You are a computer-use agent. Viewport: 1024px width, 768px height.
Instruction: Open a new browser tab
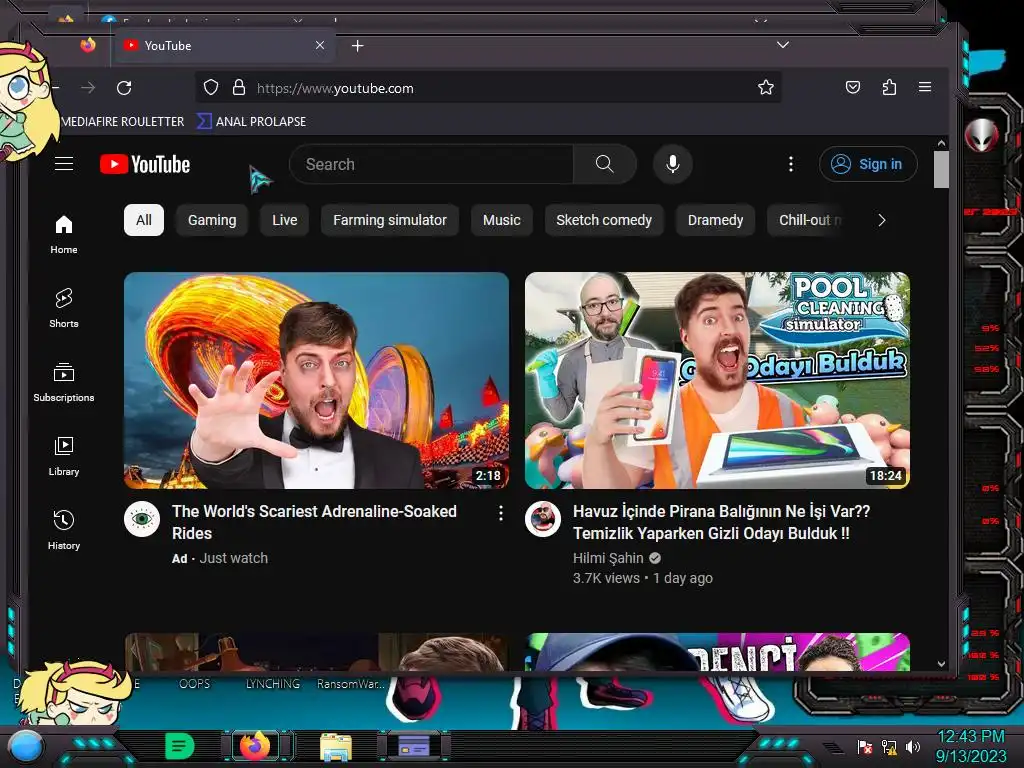[357, 46]
